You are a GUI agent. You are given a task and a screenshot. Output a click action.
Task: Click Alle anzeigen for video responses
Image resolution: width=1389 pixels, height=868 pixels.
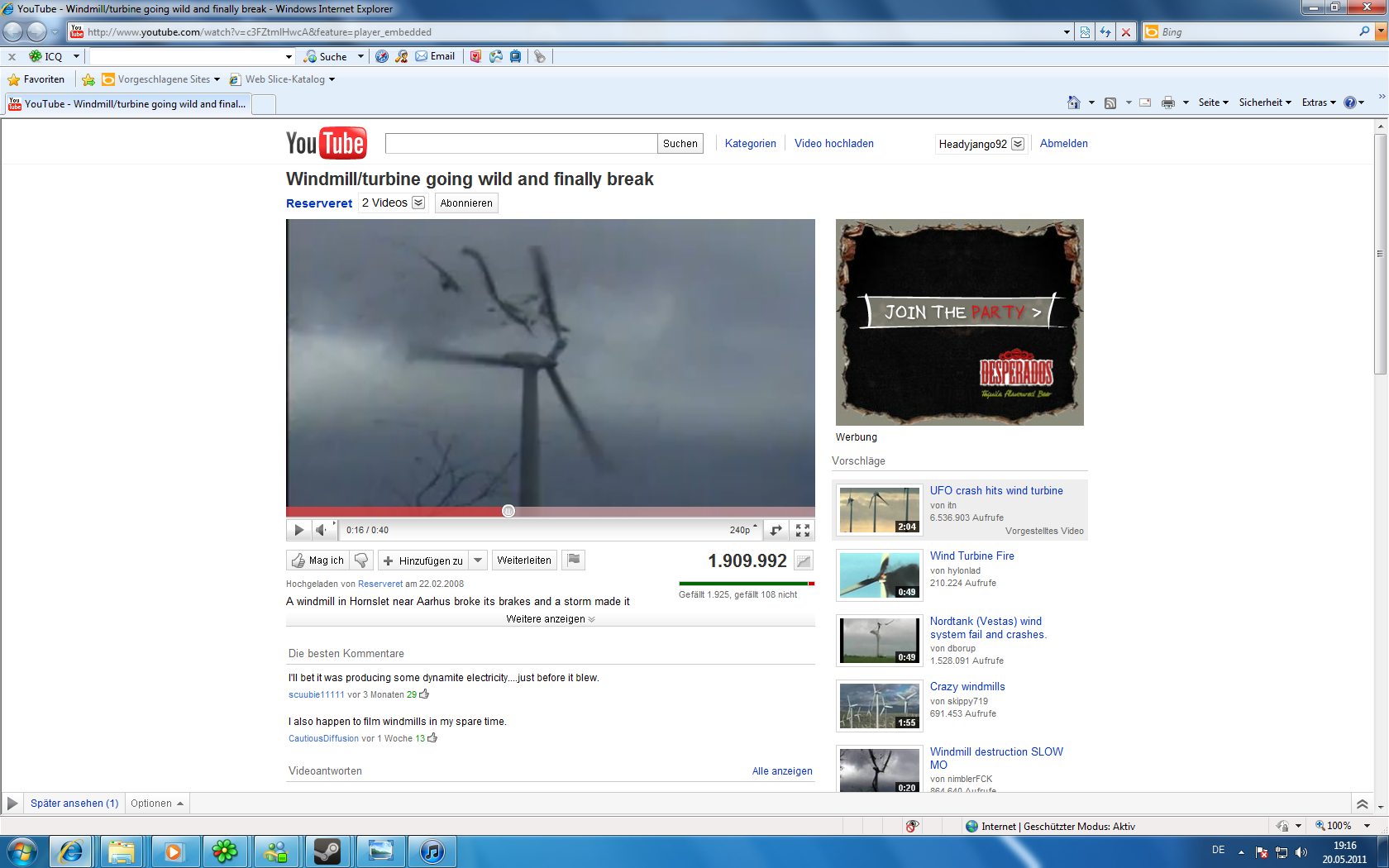[782, 771]
